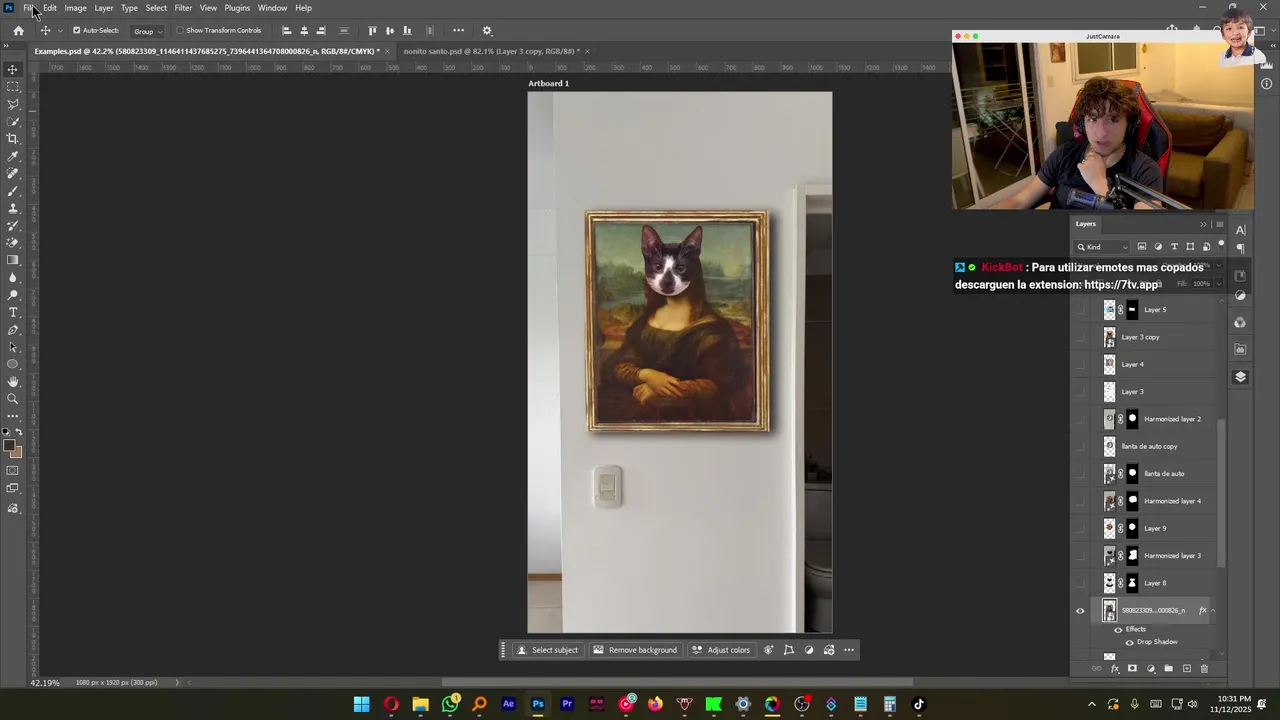
Task: Open Windows Start menu
Action: [361, 704]
